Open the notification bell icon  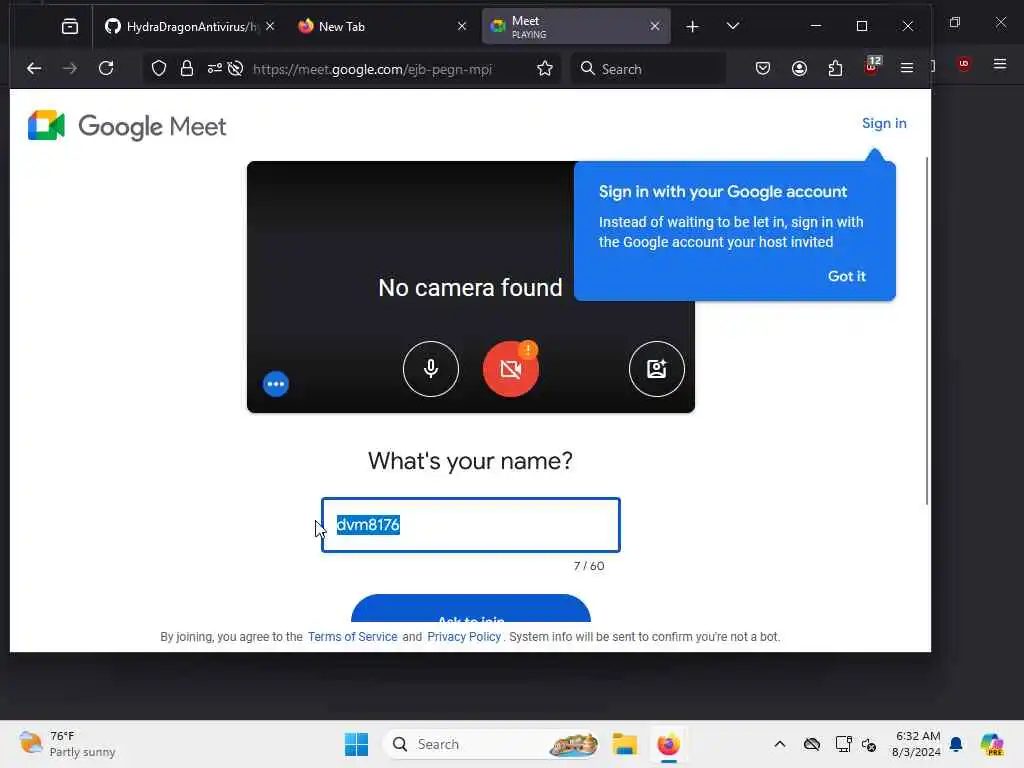(956, 744)
